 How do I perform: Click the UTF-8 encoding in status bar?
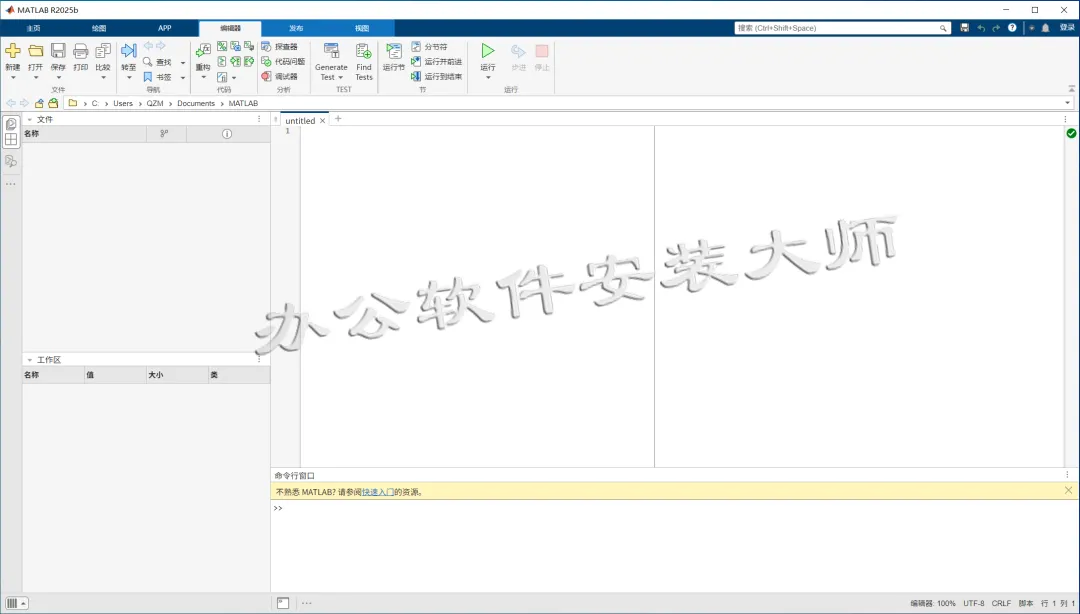click(x=974, y=604)
